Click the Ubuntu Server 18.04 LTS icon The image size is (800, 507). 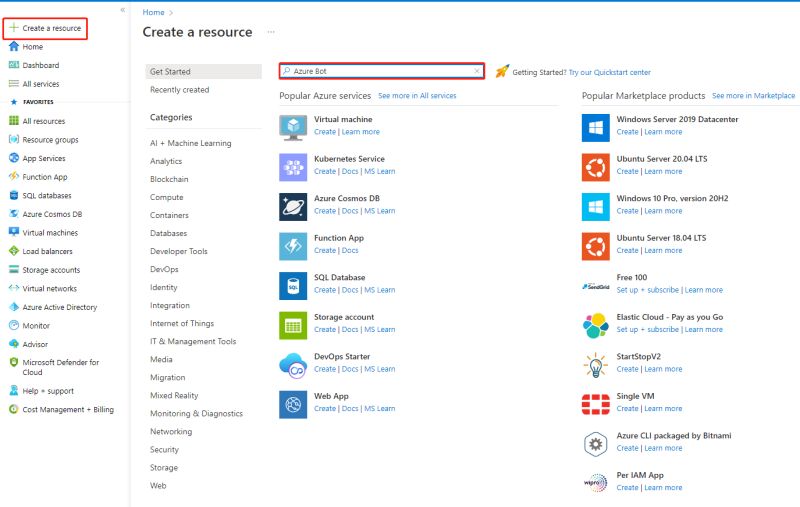pos(595,246)
